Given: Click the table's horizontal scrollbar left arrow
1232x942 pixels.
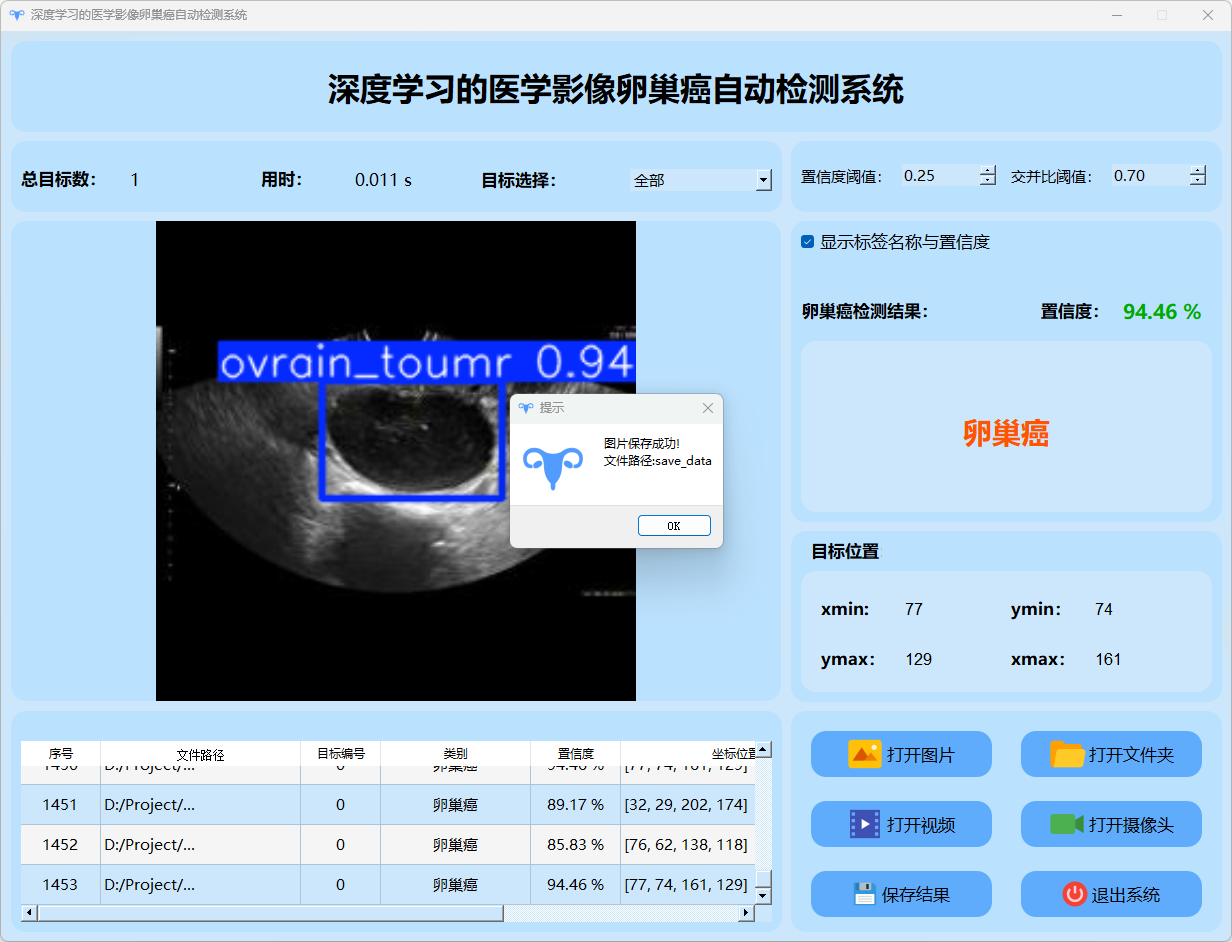Looking at the screenshot, I should 29,913.
